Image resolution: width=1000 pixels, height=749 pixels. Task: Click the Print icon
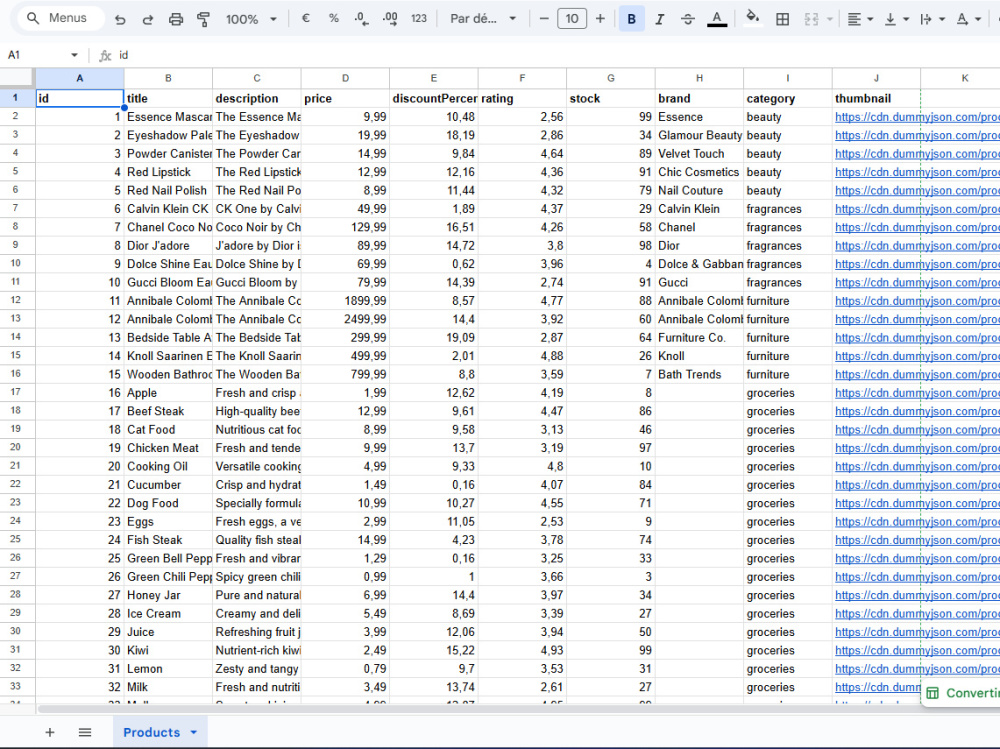coord(175,19)
